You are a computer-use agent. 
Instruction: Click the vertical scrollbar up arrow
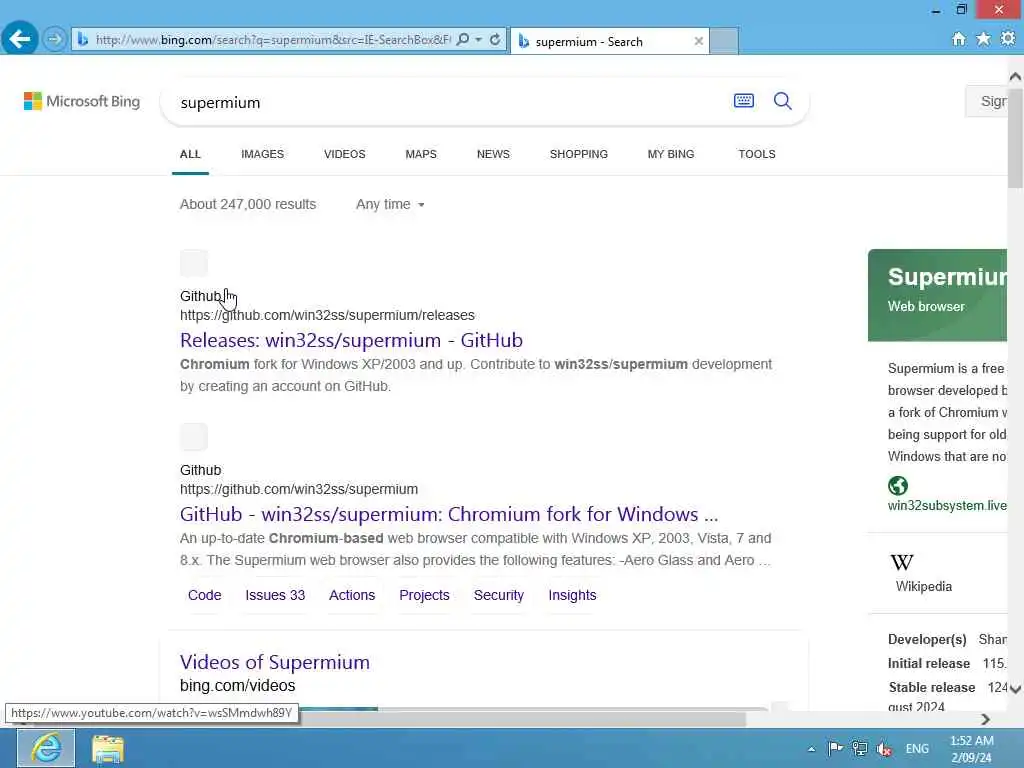[x=1015, y=76]
